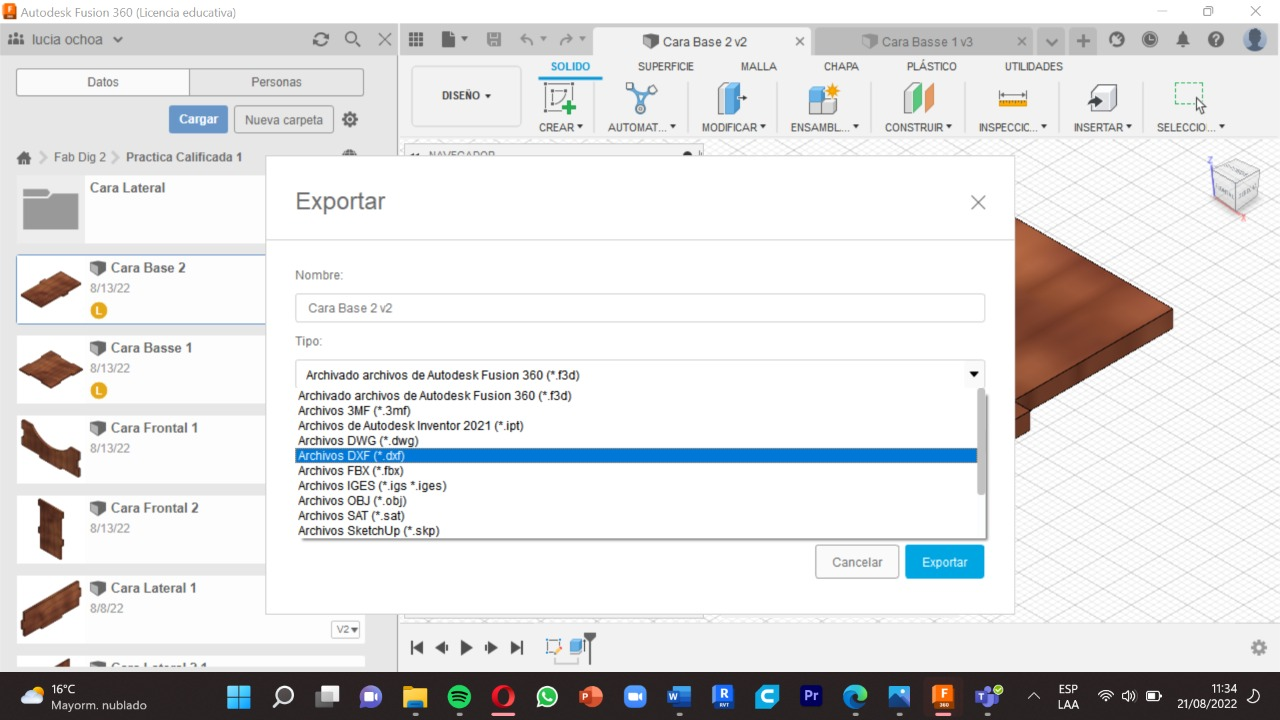1280x720 pixels.
Task: Open the document tabs list dropdown
Action: click(x=1050, y=42)
